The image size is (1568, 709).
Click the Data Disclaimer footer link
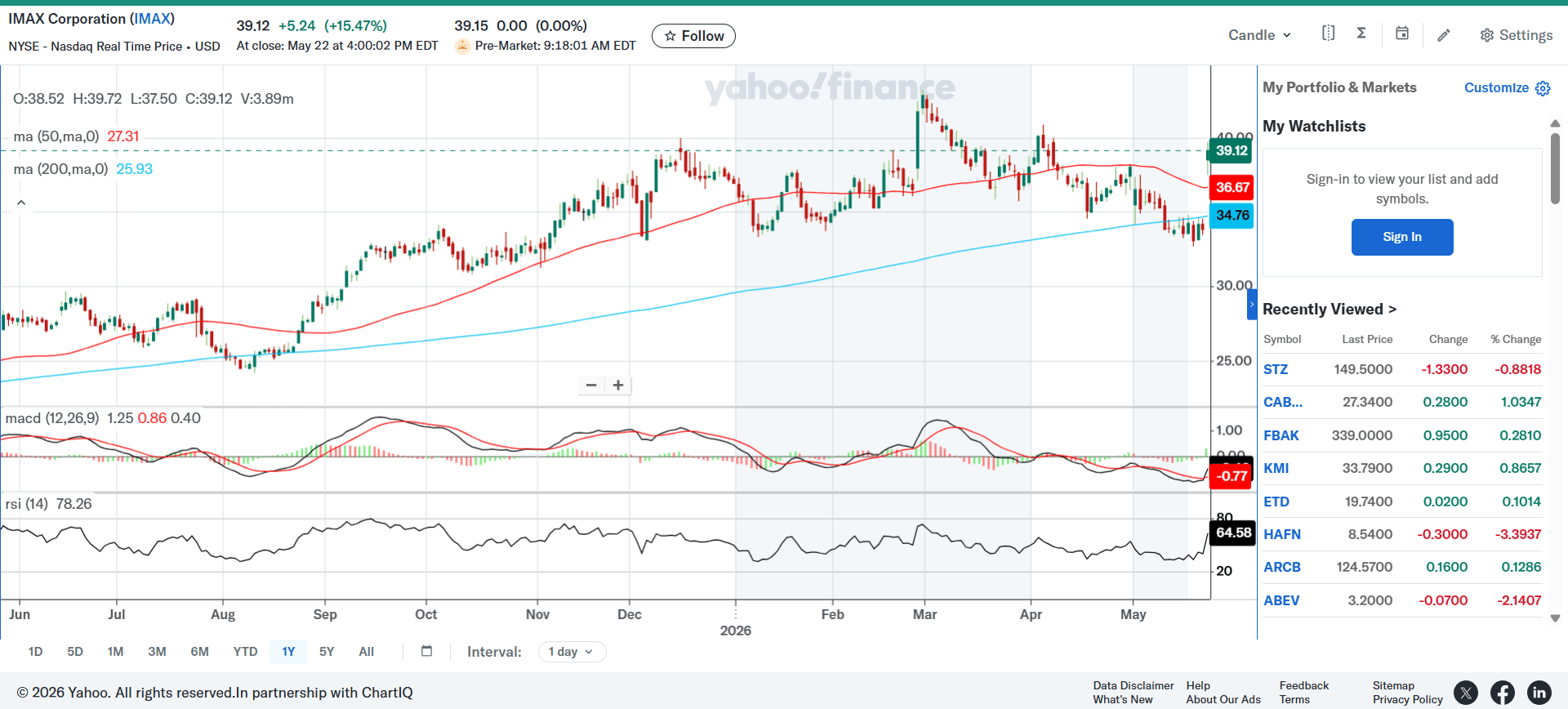tap(1134, 685)
